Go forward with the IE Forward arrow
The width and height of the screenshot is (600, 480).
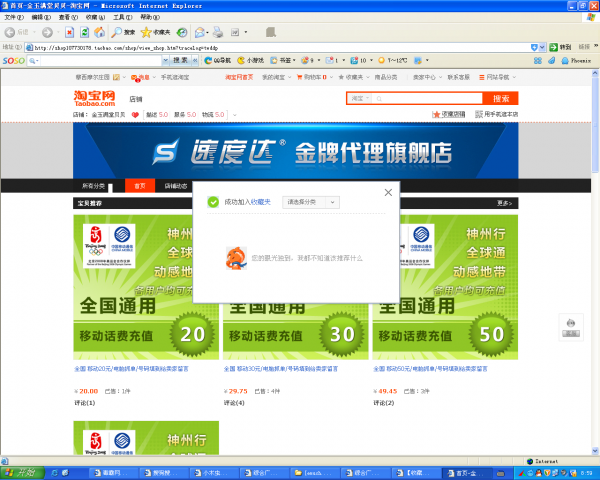click(x=47, y=33)
